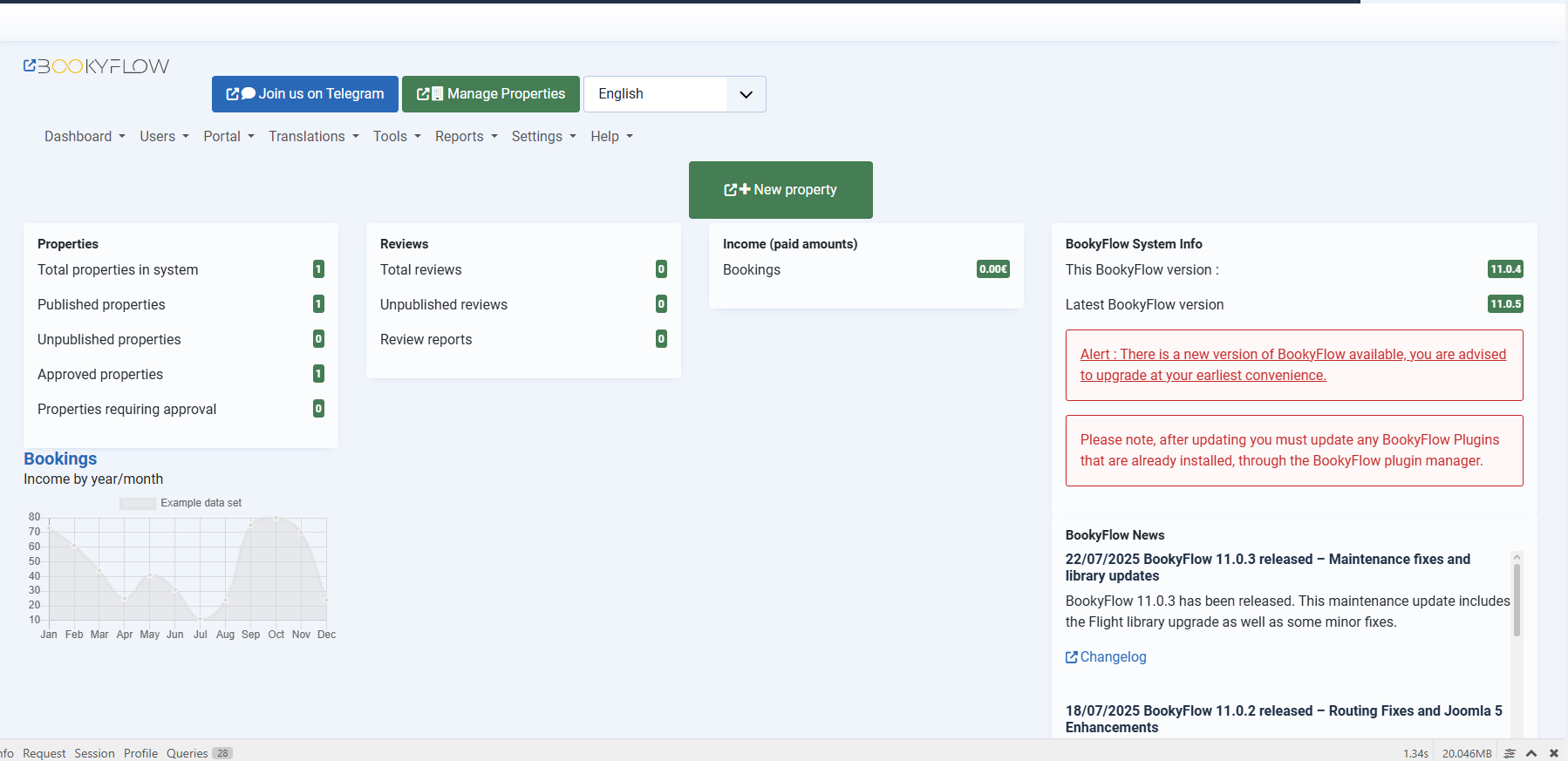Expand the Tools menu
The image size is (1568, 761).
click(x=397, y=136)
